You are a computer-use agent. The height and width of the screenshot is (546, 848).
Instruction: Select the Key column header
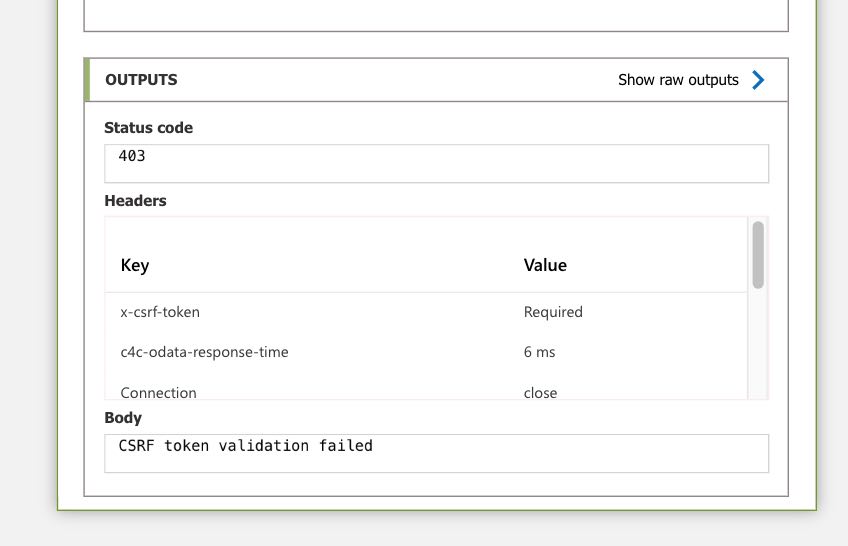point(135,265)
